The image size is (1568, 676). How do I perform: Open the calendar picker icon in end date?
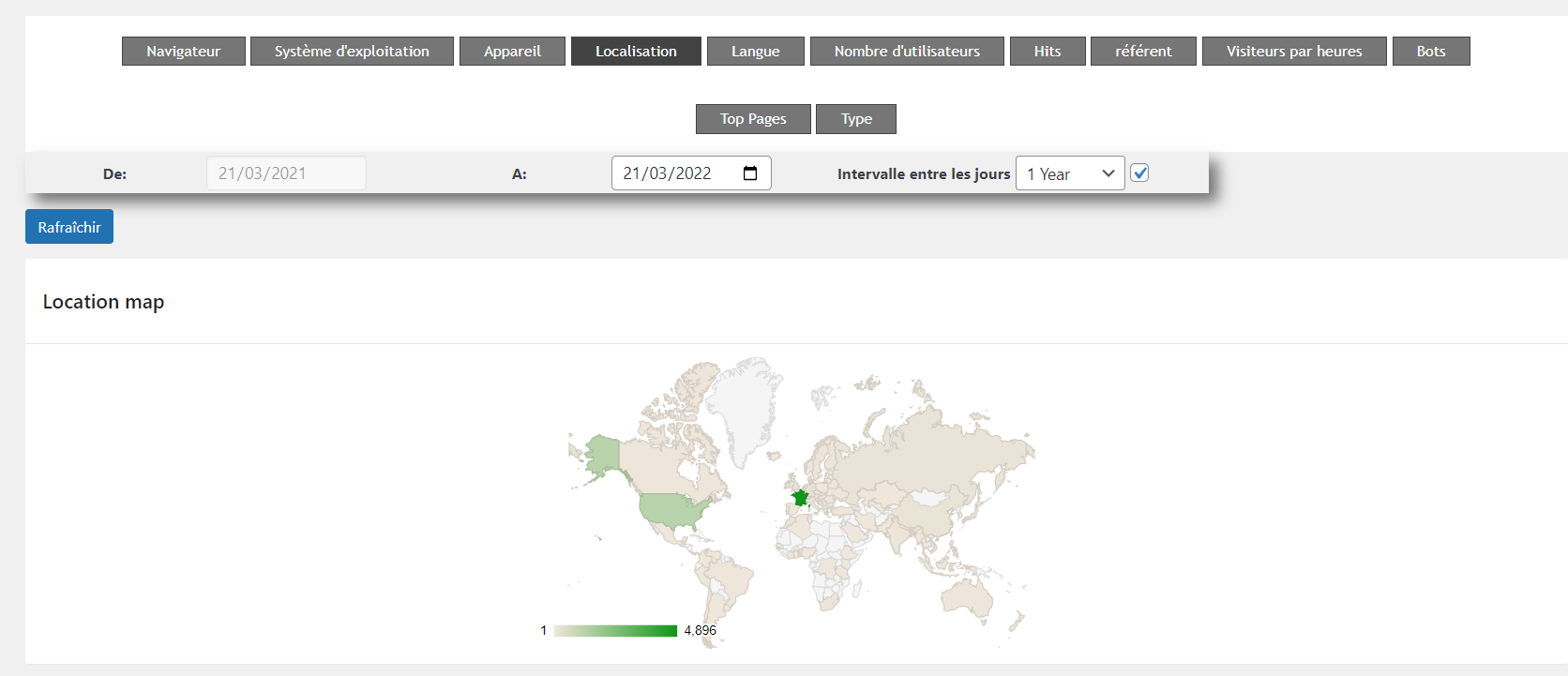(750, 173)
